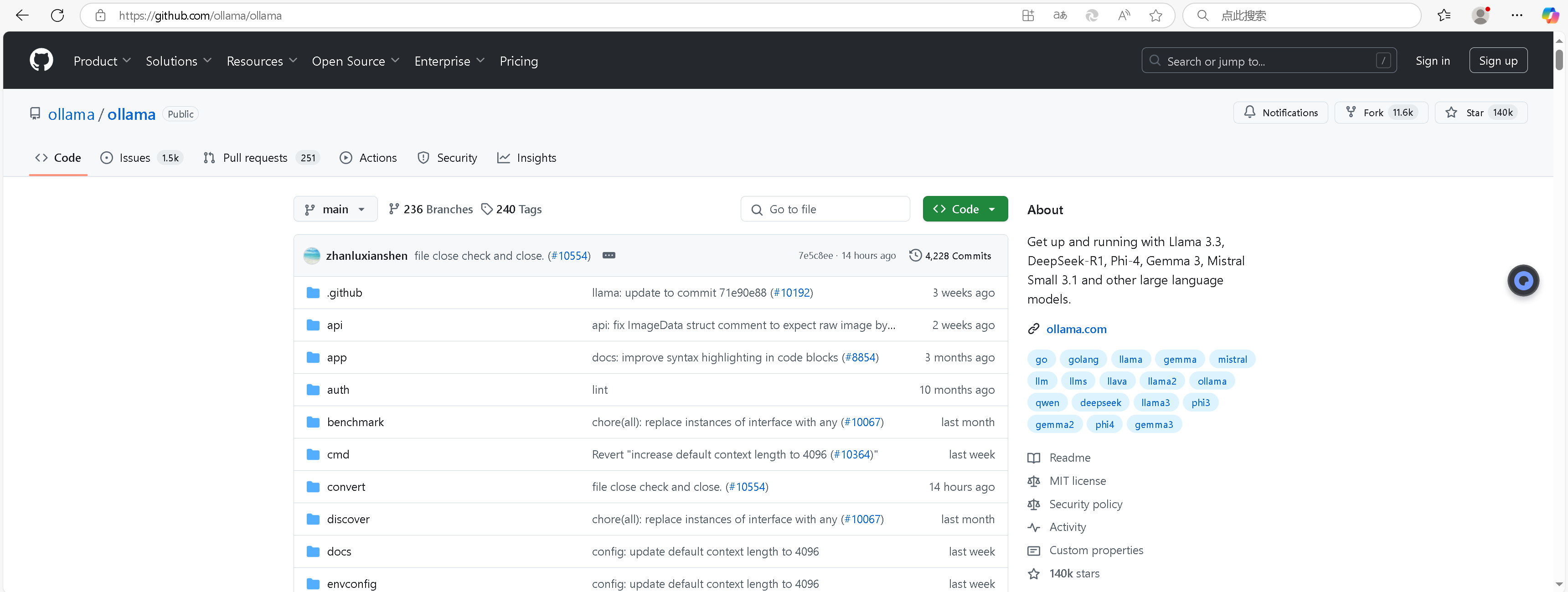Expand the Resources menu
Image resolution: width=1568 pixels, height=592 pixels.
(x=262, y=61)
